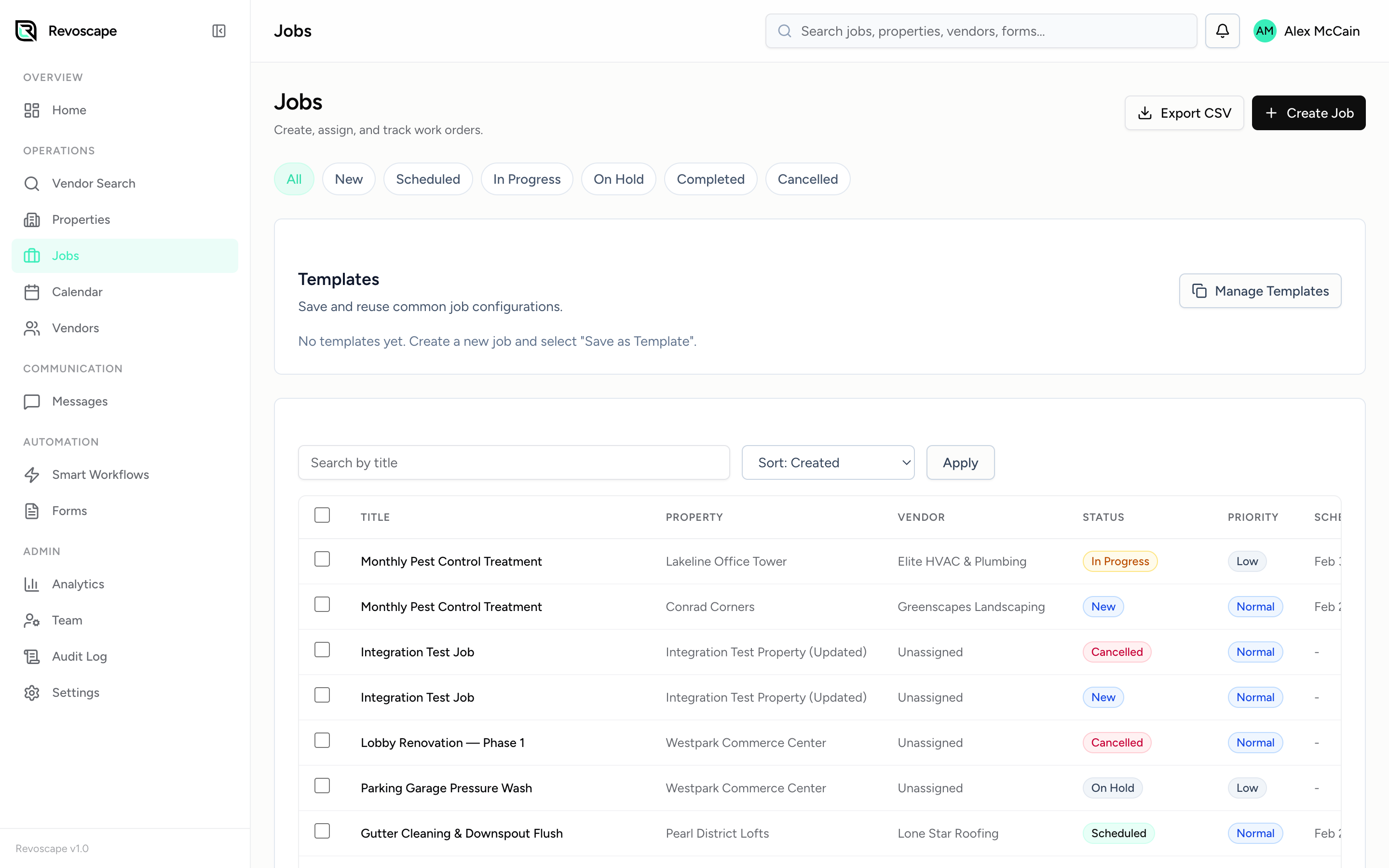Filter jobs by Completed status

click(710, 178)
